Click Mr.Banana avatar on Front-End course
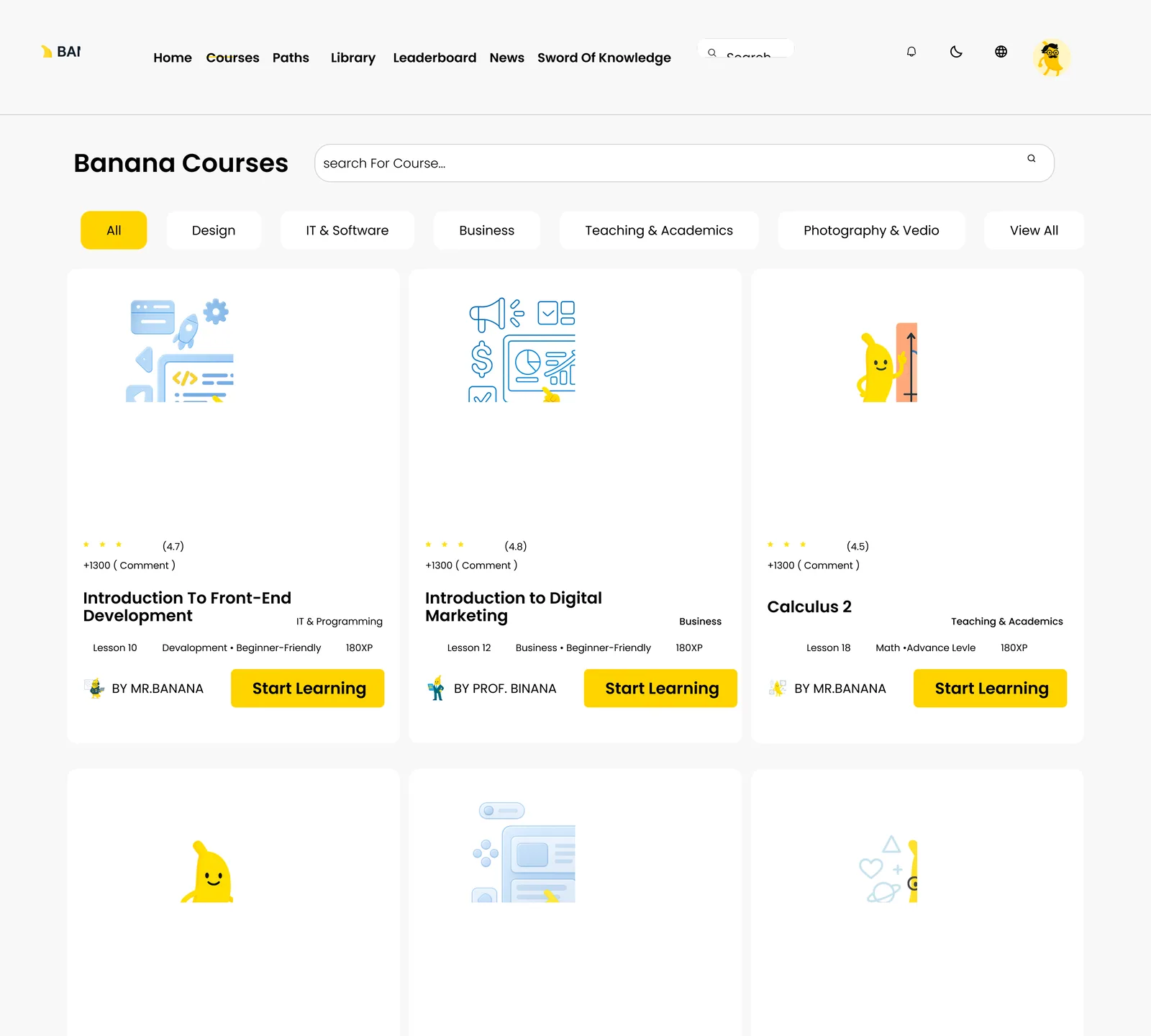 [94, 689]
